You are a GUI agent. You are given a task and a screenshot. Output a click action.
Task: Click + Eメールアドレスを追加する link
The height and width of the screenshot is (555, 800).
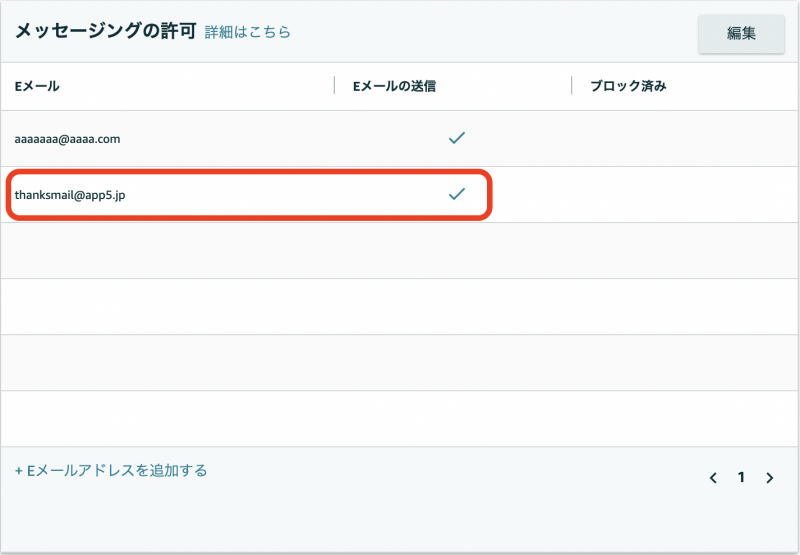click(111, 470)
